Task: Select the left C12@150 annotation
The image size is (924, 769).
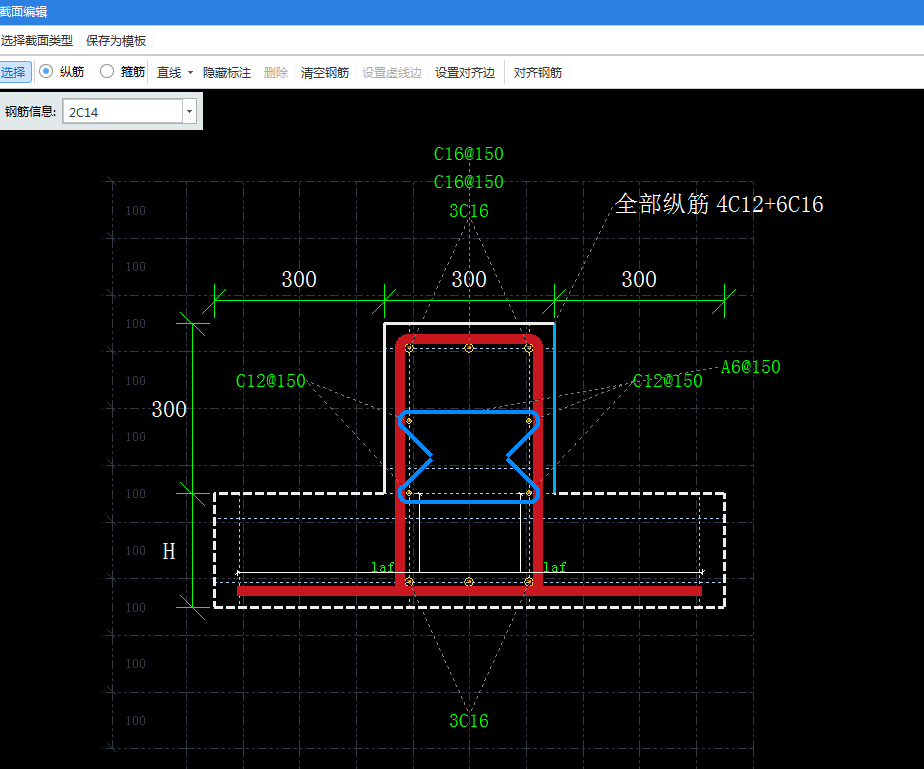Action: 270,381
